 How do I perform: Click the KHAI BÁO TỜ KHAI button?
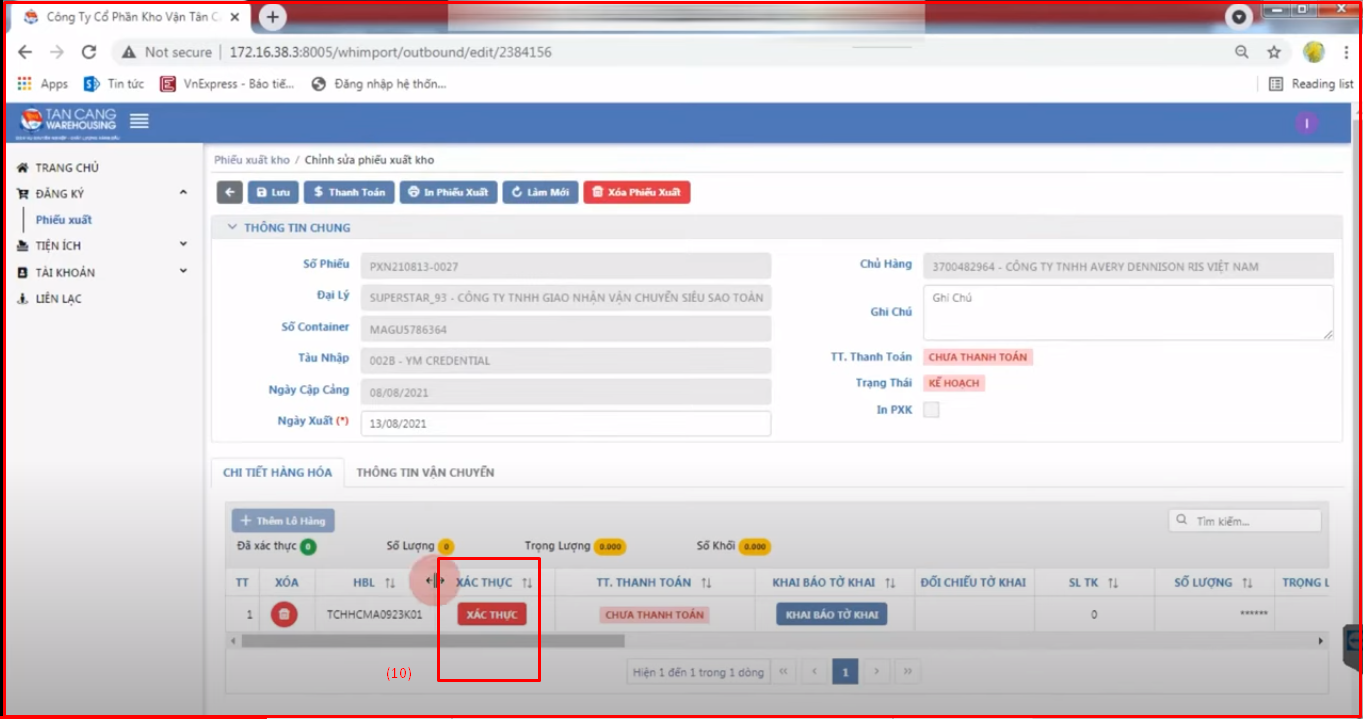[831, 615]
